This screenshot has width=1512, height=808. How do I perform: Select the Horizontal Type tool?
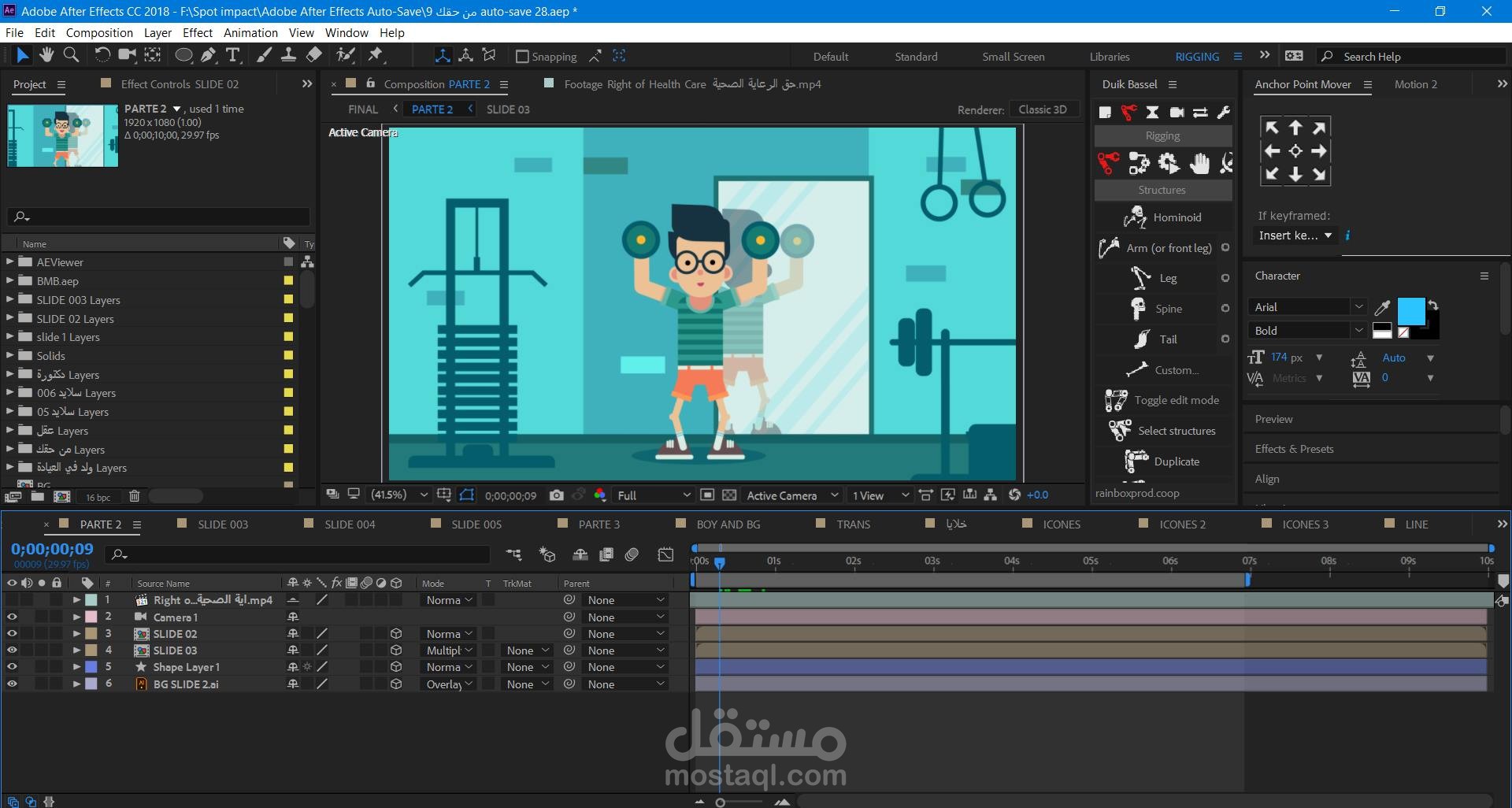(x=232, y=55)
